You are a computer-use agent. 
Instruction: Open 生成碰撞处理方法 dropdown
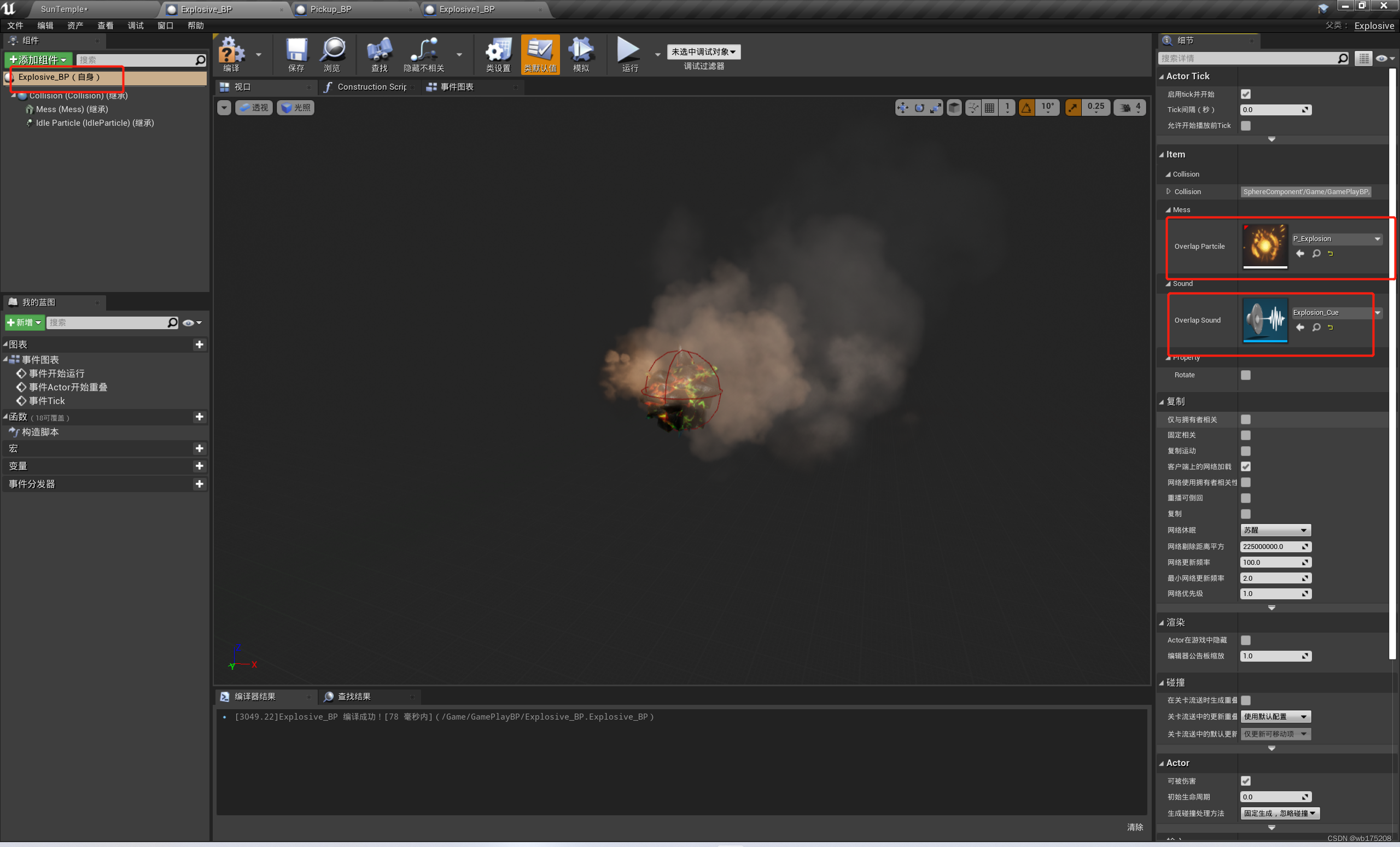coord(1279,814)
